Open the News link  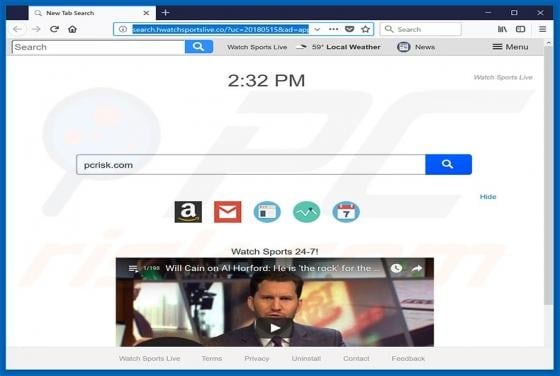[x=425, y=47]
